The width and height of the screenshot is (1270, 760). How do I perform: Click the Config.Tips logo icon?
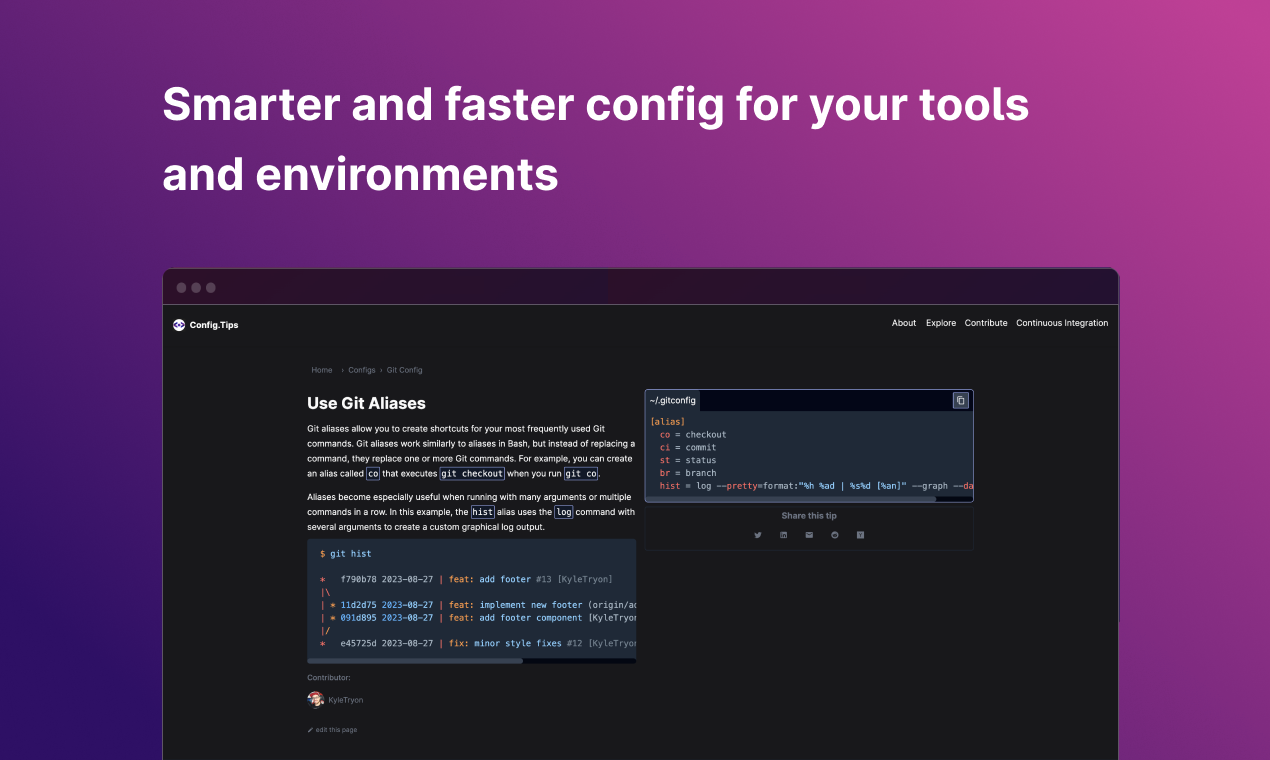[x=179, y=324]
